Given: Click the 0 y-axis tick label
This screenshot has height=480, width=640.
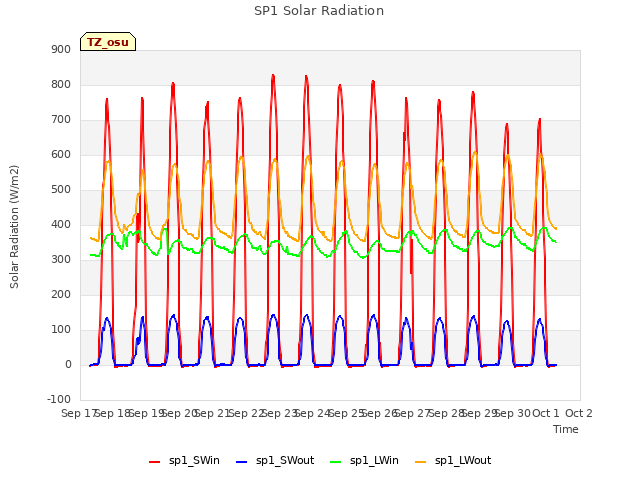Looking at the screenshot, I should (x=68, y=364).
